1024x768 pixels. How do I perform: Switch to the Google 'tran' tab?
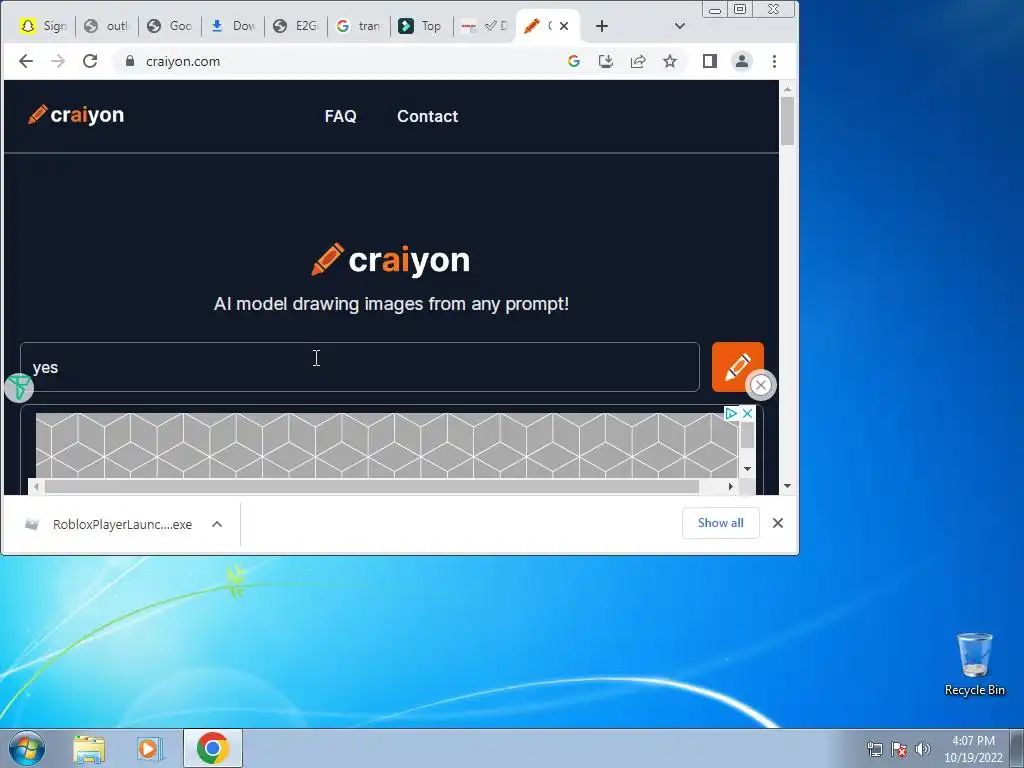[x=359, y=26]
